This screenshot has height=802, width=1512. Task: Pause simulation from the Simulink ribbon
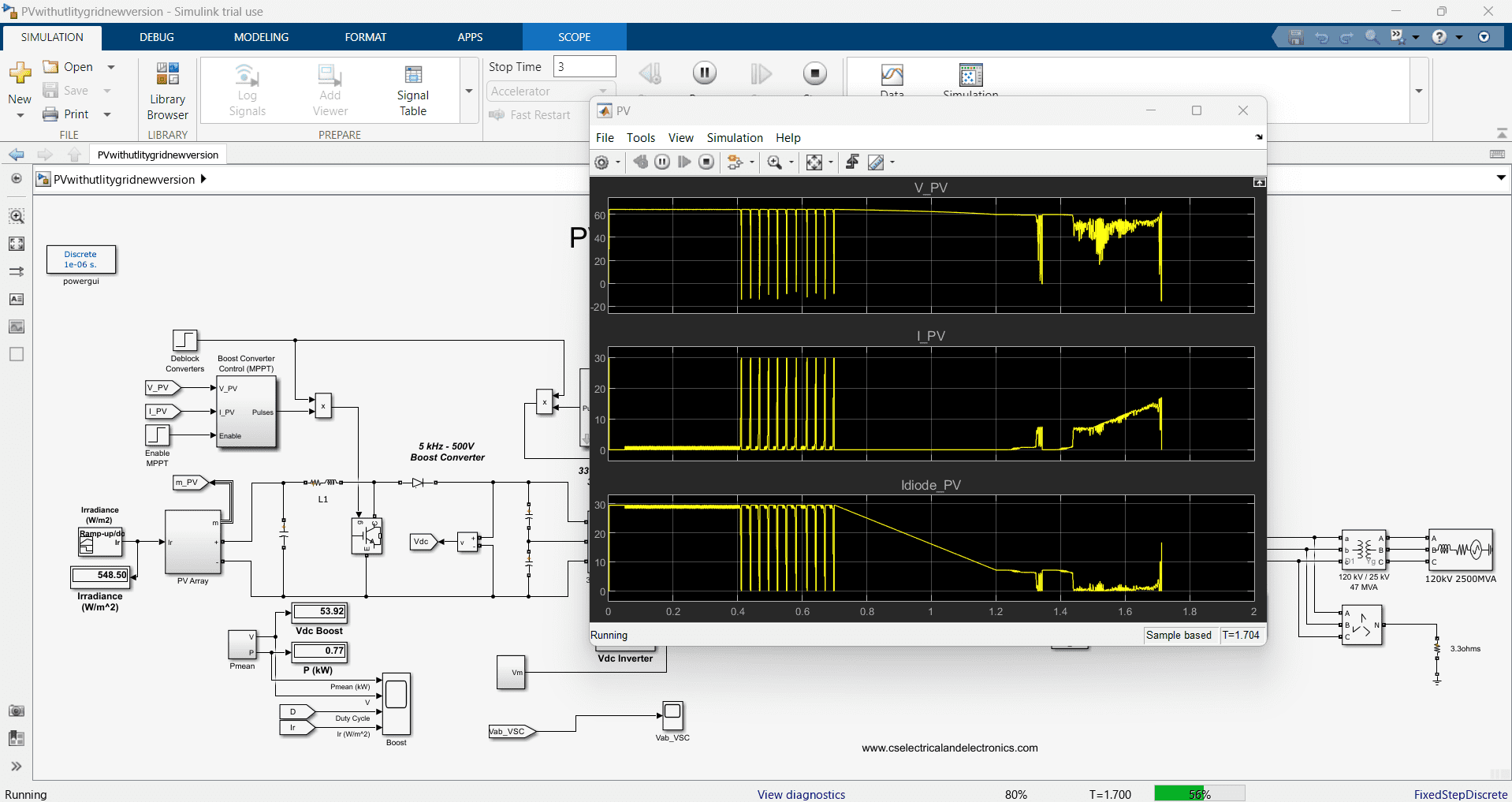click(x=704, y=73)
